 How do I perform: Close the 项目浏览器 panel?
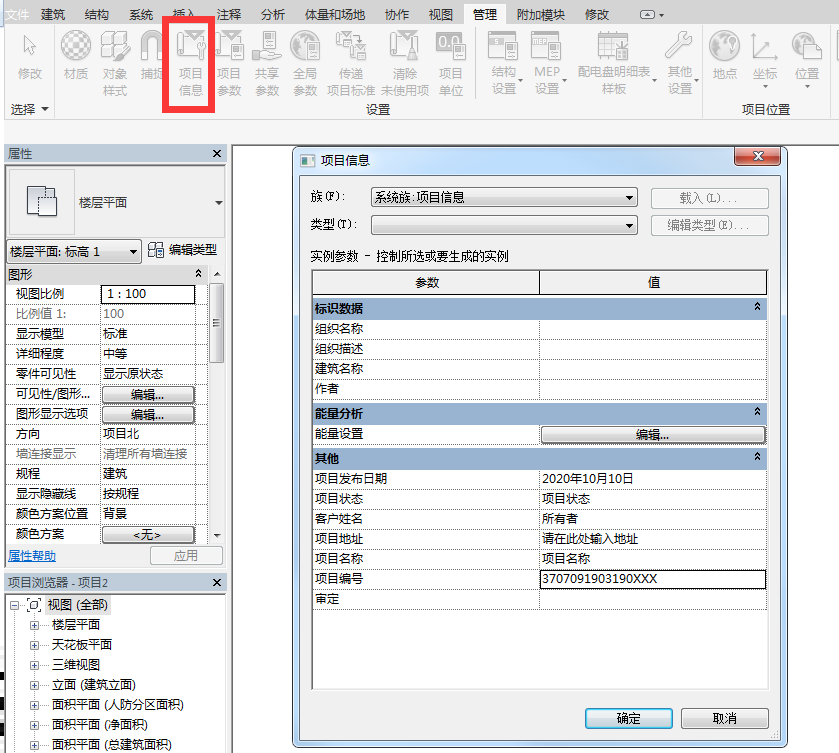coord(217,582)
